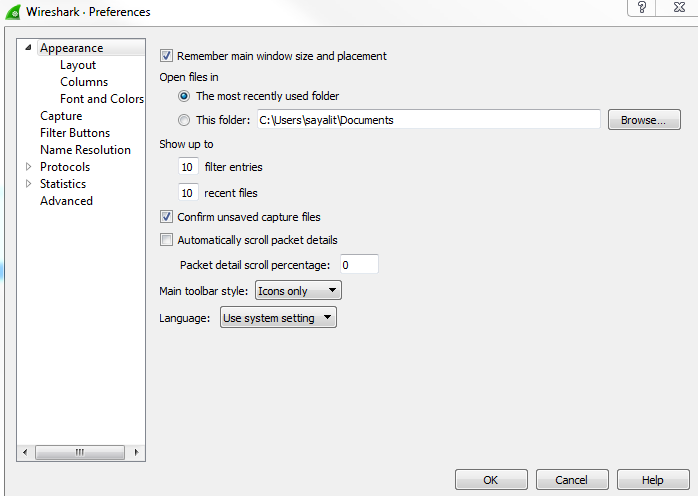Open the Advanced preferences section
Screen dimensions: 698x496
tap(66, 201)
